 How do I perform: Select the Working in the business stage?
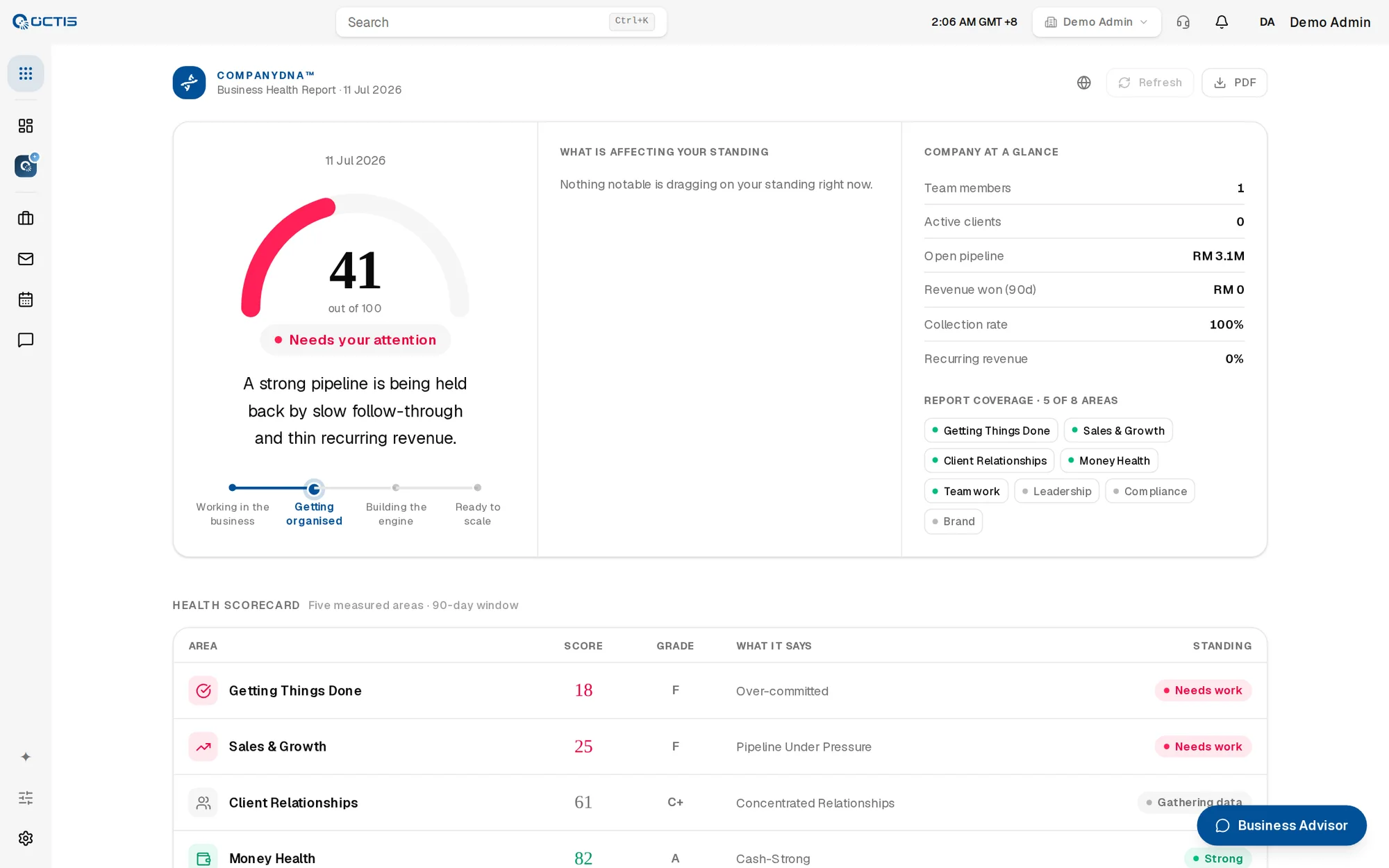[233, 506]
